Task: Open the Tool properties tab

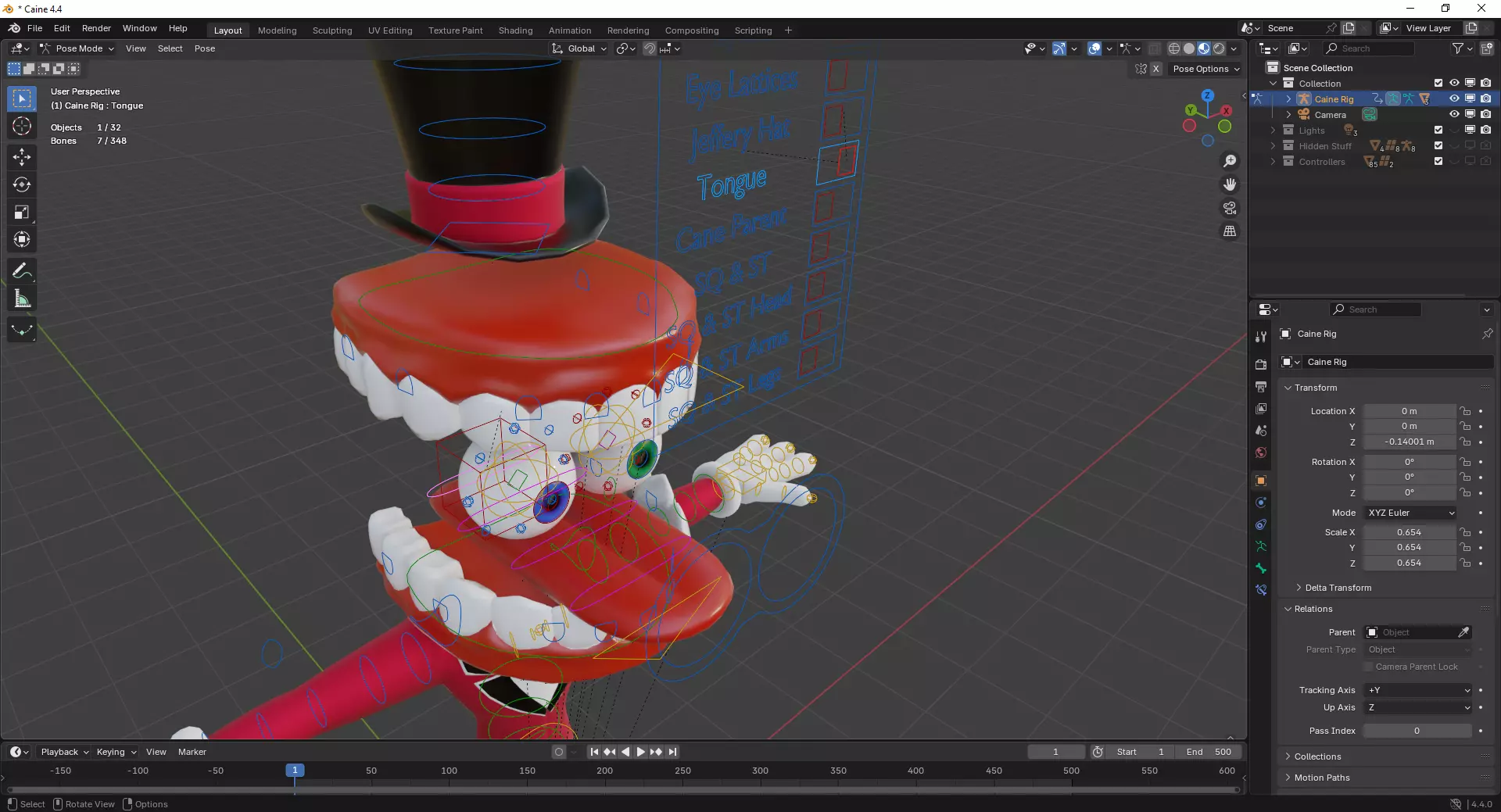Action: tap(1261, 337)
